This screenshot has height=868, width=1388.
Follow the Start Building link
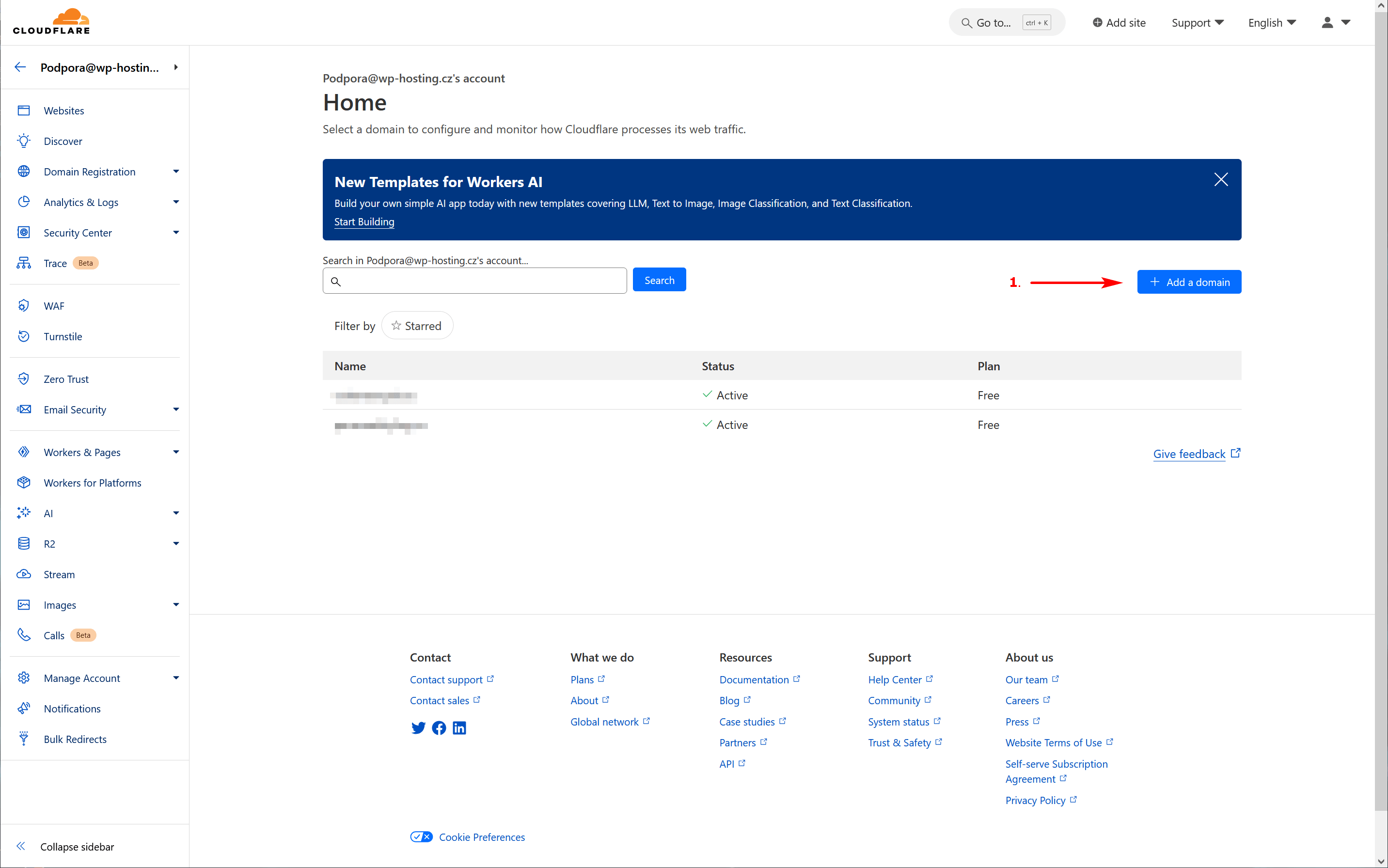[364, 221]
